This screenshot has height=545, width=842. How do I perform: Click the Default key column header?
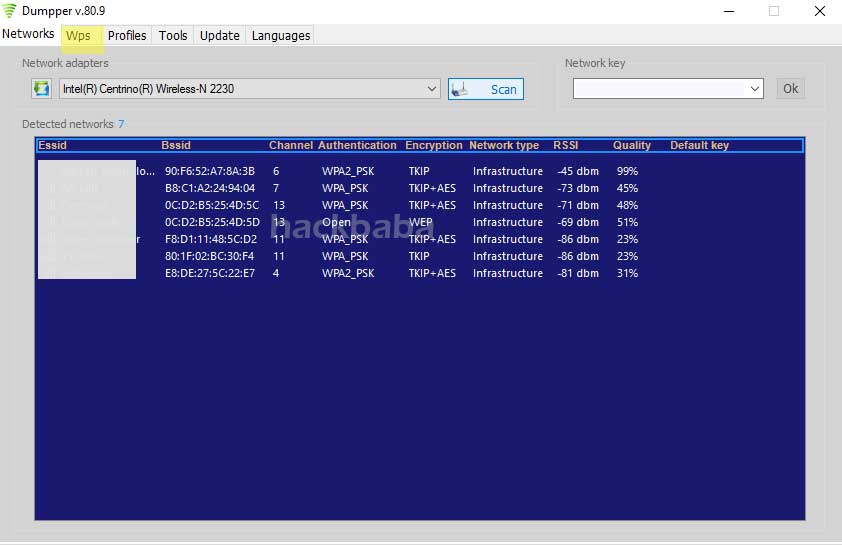click(x=700, y=145)
